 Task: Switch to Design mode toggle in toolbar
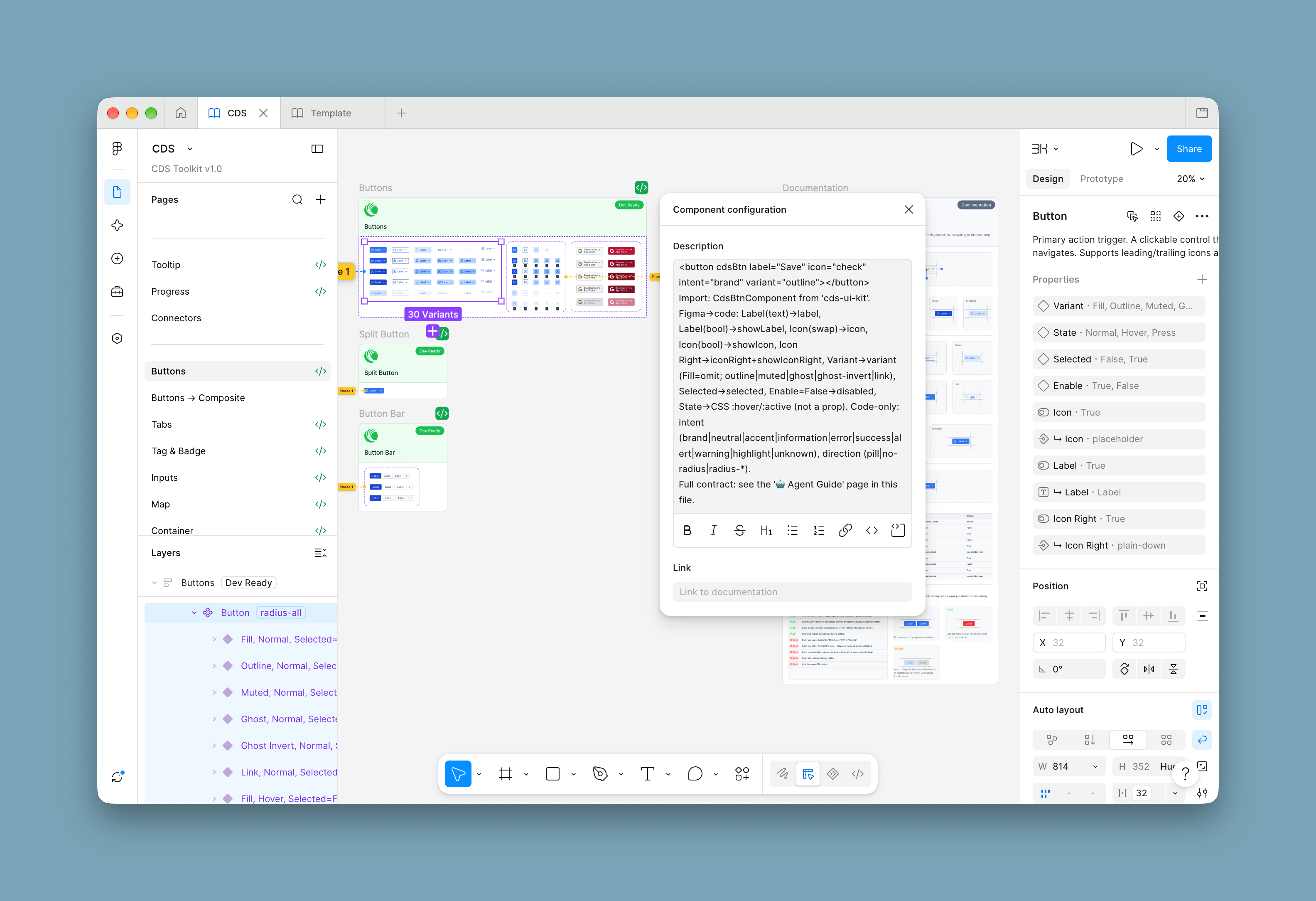pyautogui.click(x=808, y=773)
